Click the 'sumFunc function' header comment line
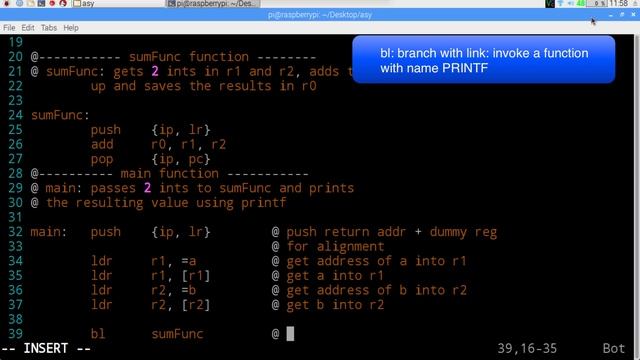The image size is (640, 360). coord(173,57)
